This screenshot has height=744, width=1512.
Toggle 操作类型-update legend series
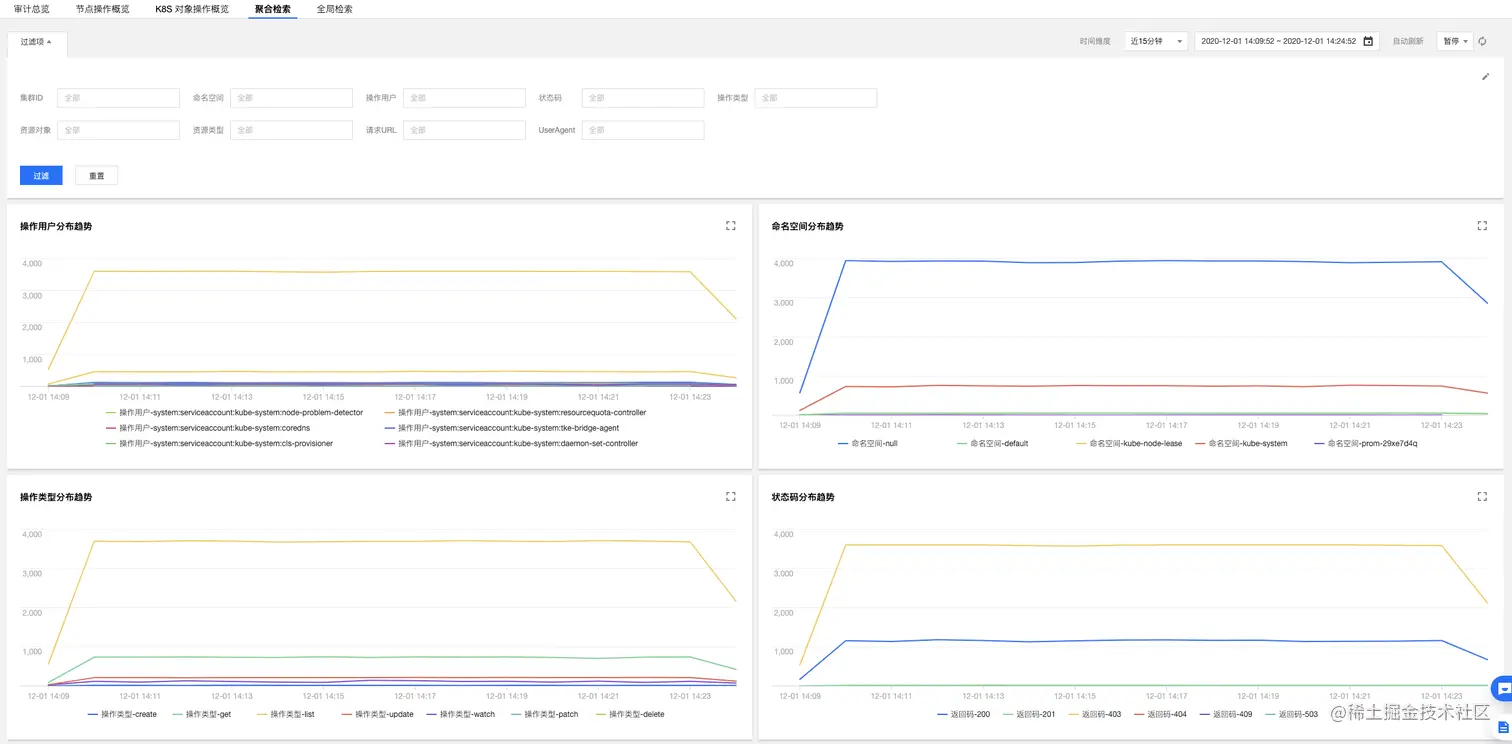coord(378,714)
